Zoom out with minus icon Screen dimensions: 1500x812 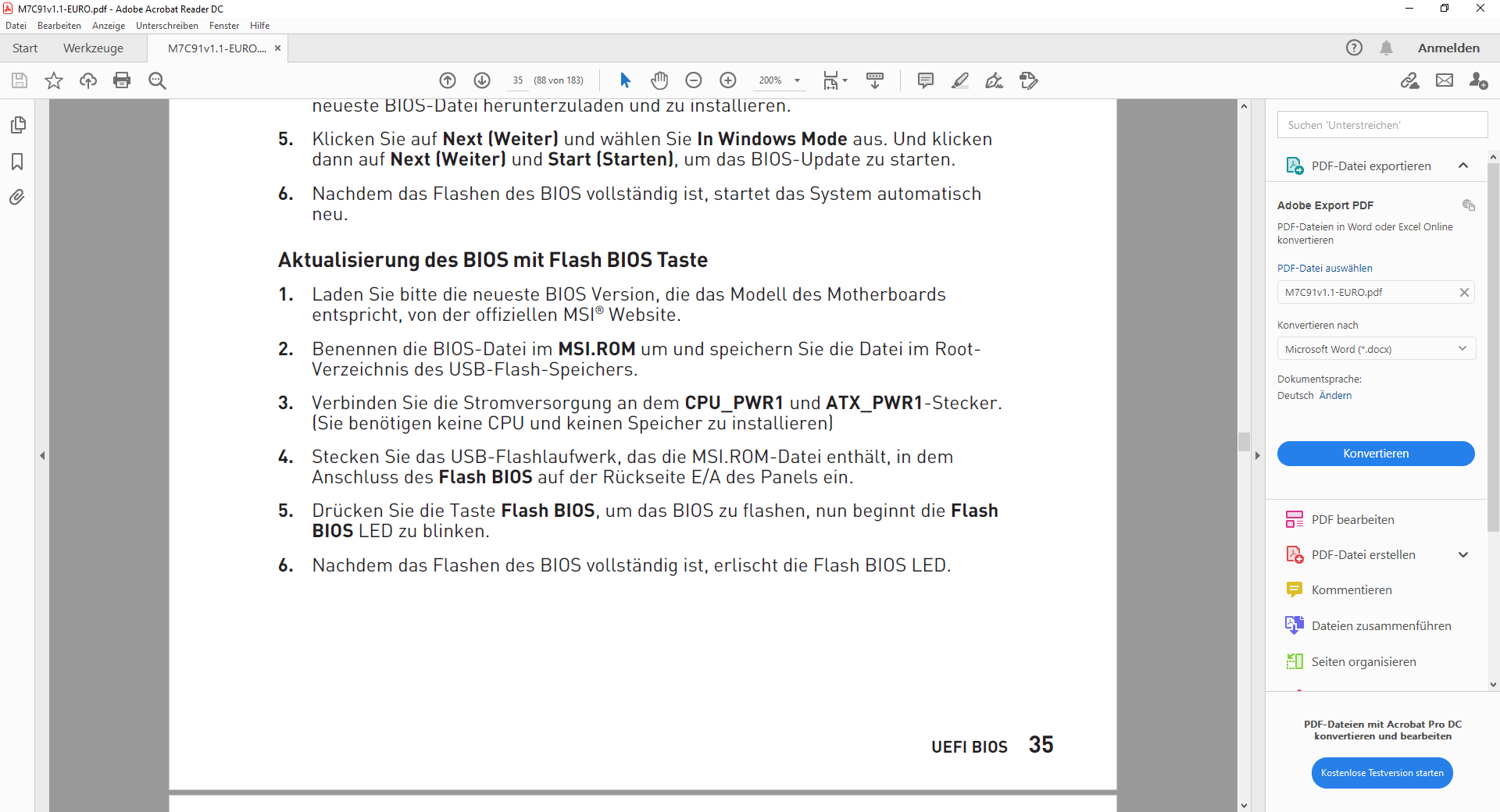[694, 80]
